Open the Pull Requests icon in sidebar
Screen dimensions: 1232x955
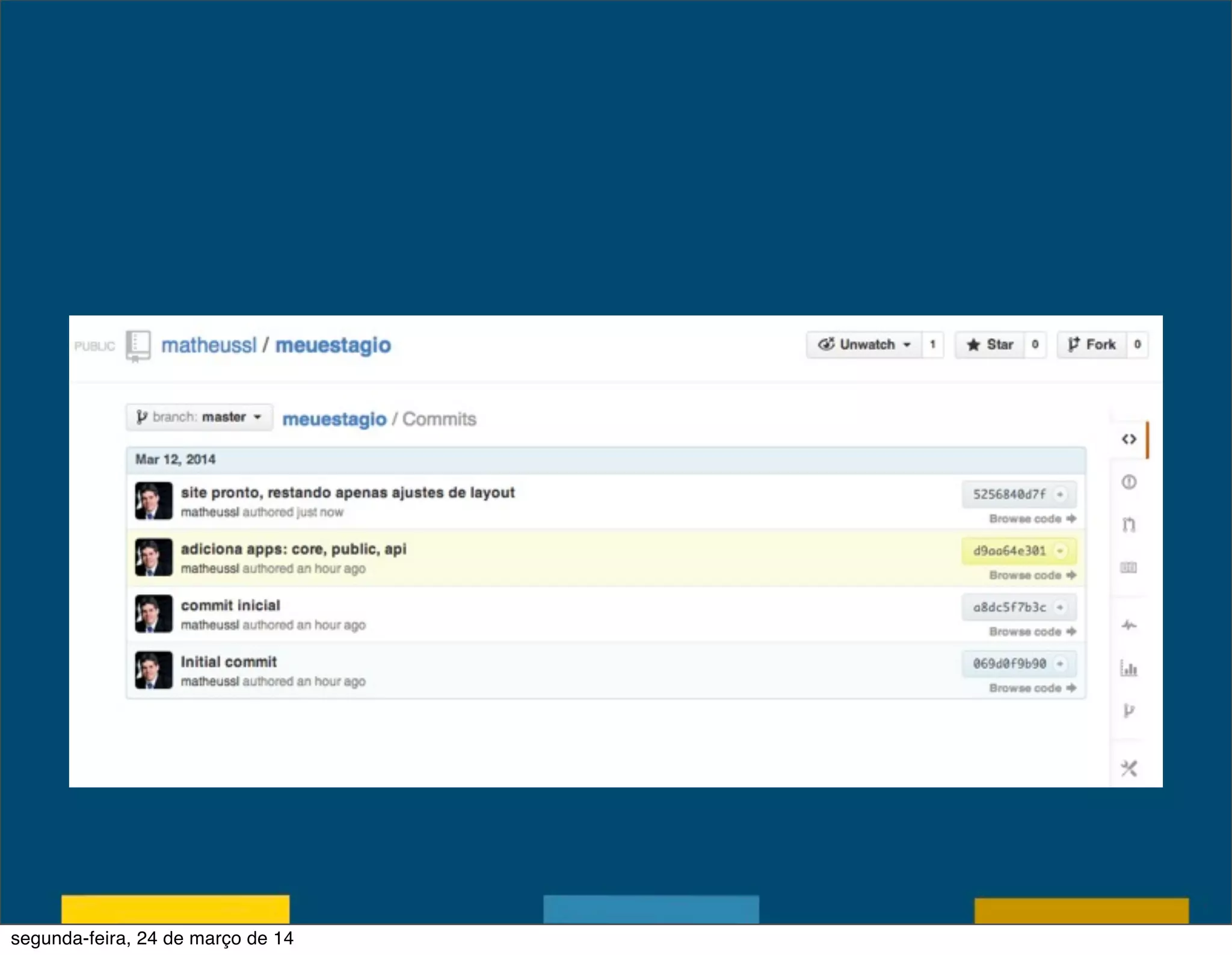1129,525
